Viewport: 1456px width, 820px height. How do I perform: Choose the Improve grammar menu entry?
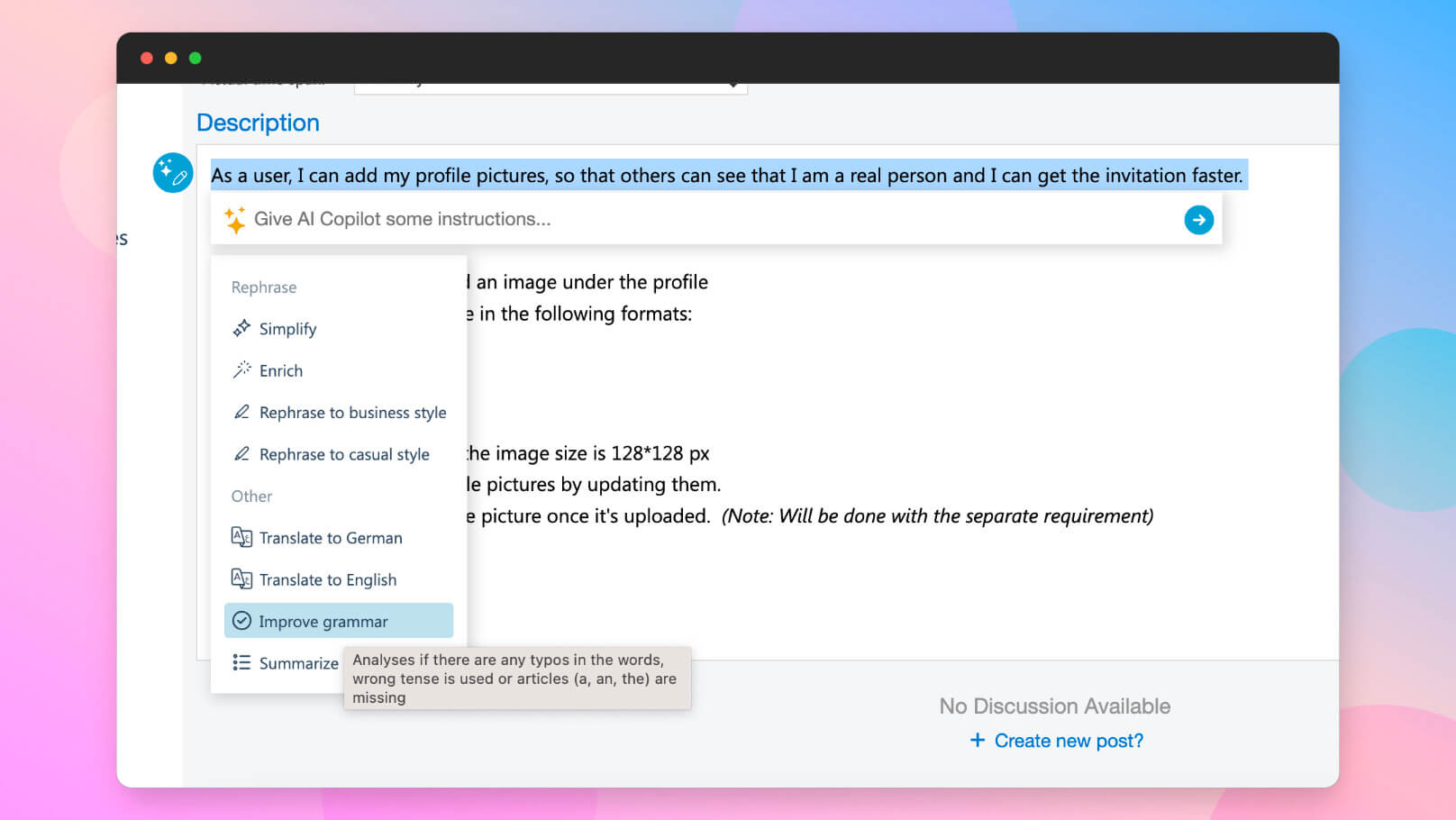pos(323,622)
